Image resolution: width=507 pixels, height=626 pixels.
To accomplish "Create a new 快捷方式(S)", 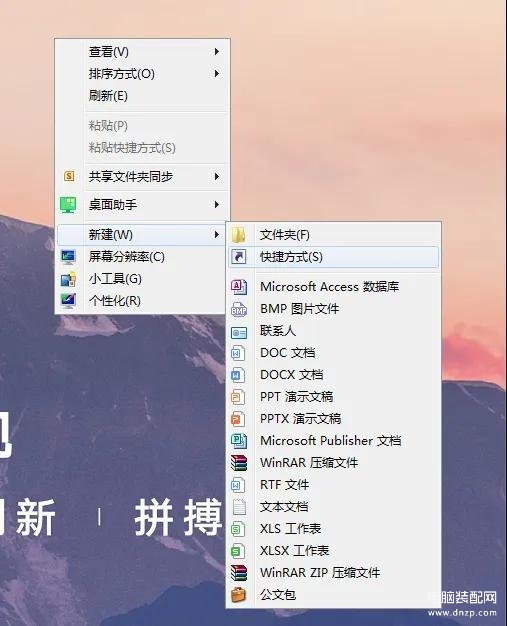I will (334, 257).
